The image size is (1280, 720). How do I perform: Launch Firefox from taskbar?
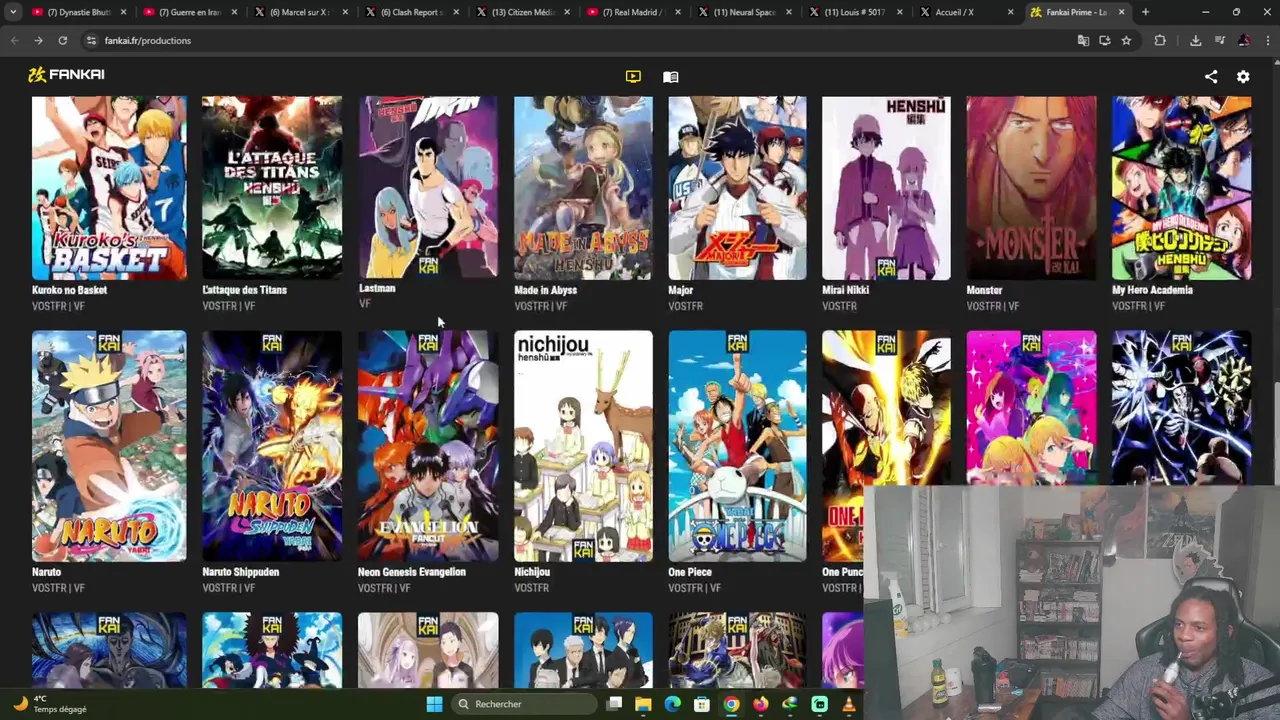[x=761, y=704]
